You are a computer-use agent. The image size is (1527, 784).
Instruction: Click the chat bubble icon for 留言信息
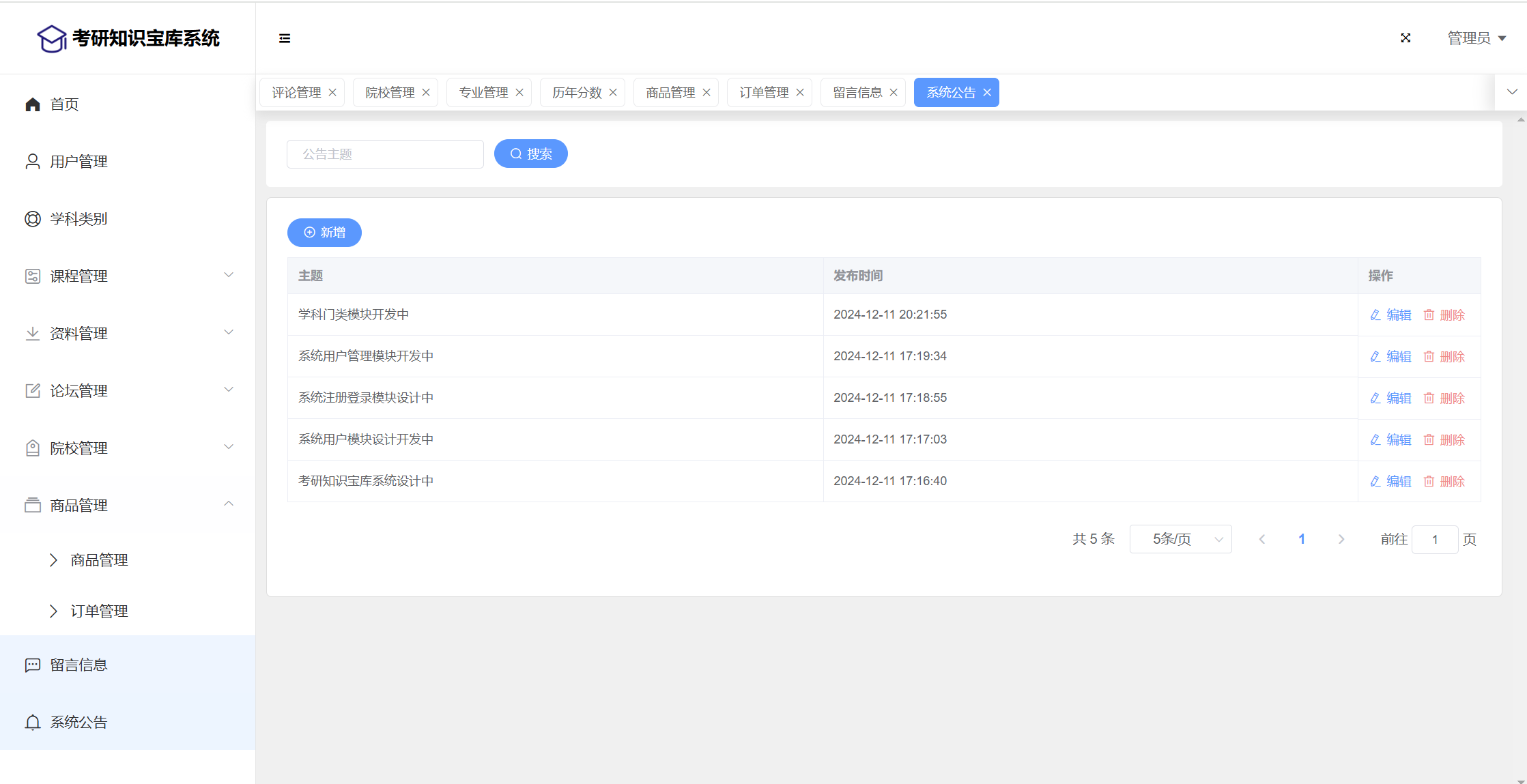click(x=33, y=665)
